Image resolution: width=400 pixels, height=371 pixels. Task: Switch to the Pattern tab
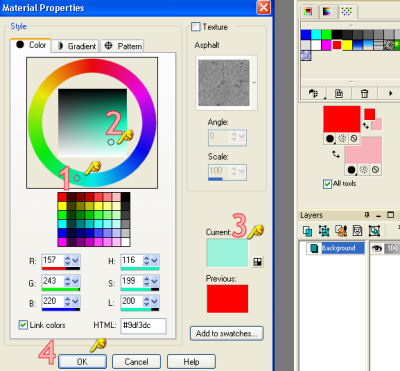click(x=123, y=46)
